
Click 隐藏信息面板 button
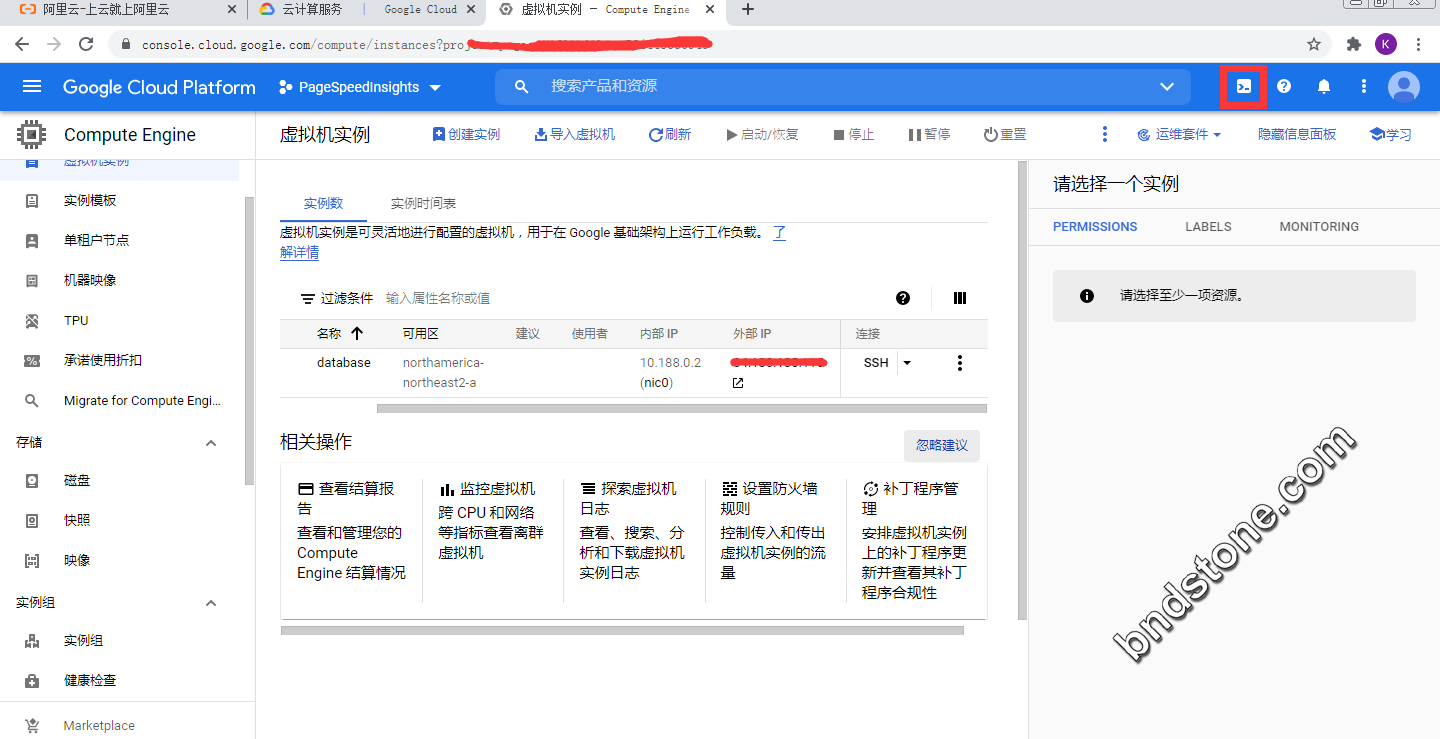click(x=1297, y=134)
